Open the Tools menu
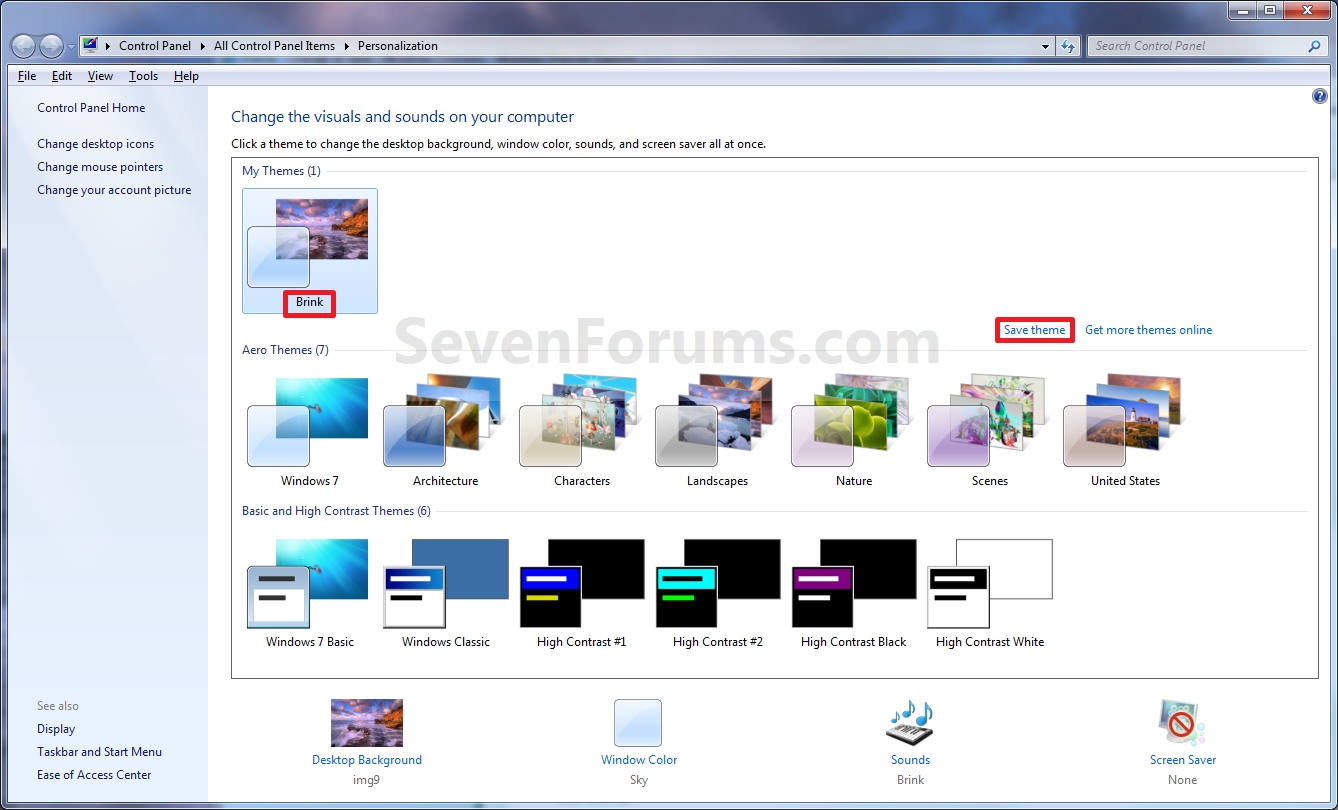Image resolution: width=1338 pixels, height=810 pixels. point(143,75)
